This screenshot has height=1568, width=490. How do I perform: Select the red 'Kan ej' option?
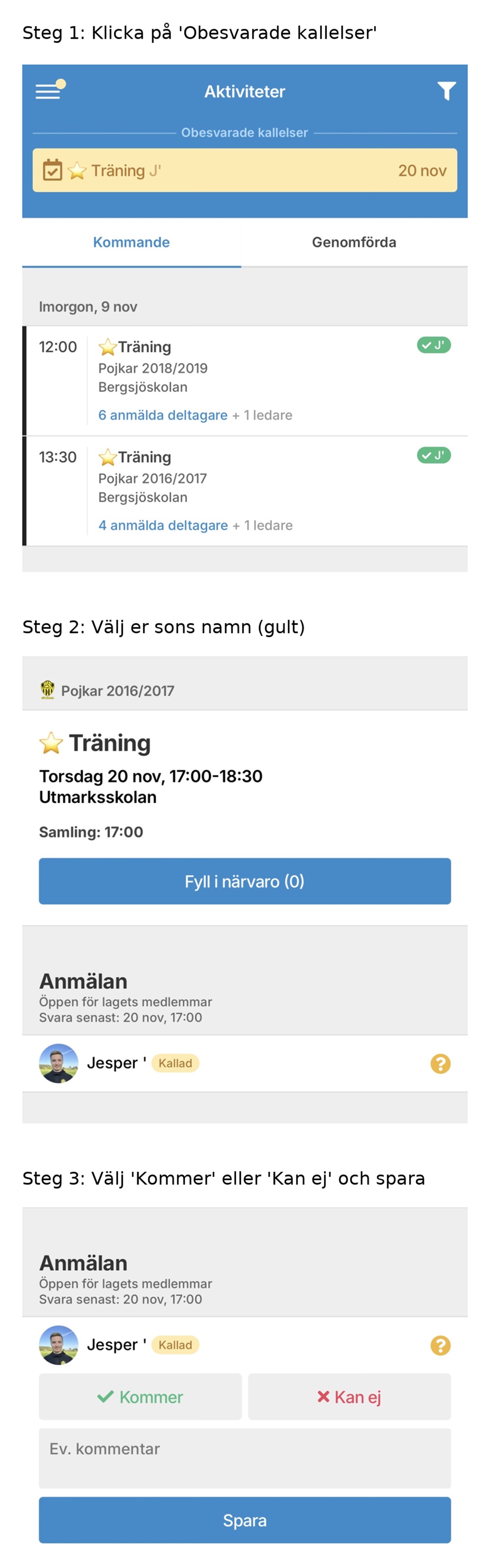[349, 1397]
